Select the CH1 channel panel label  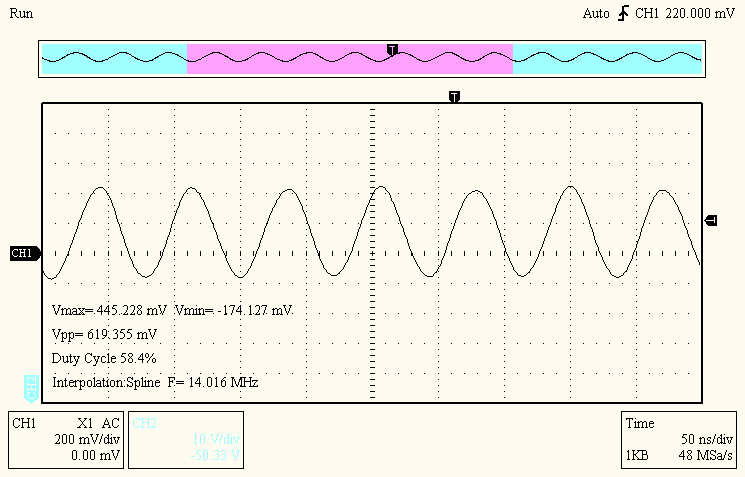coord(24,423)
